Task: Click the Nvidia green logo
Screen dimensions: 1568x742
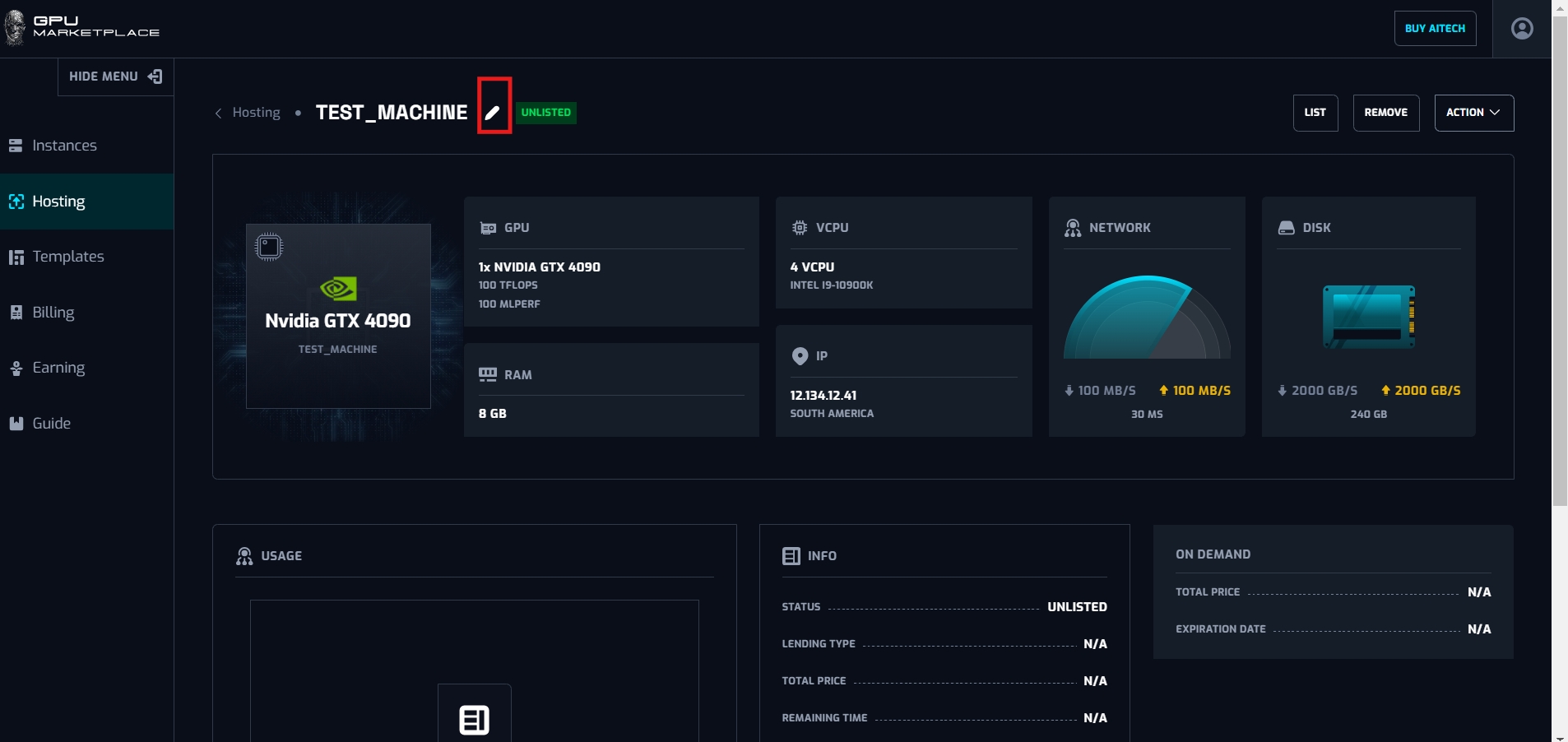Action: coord(338,289)
